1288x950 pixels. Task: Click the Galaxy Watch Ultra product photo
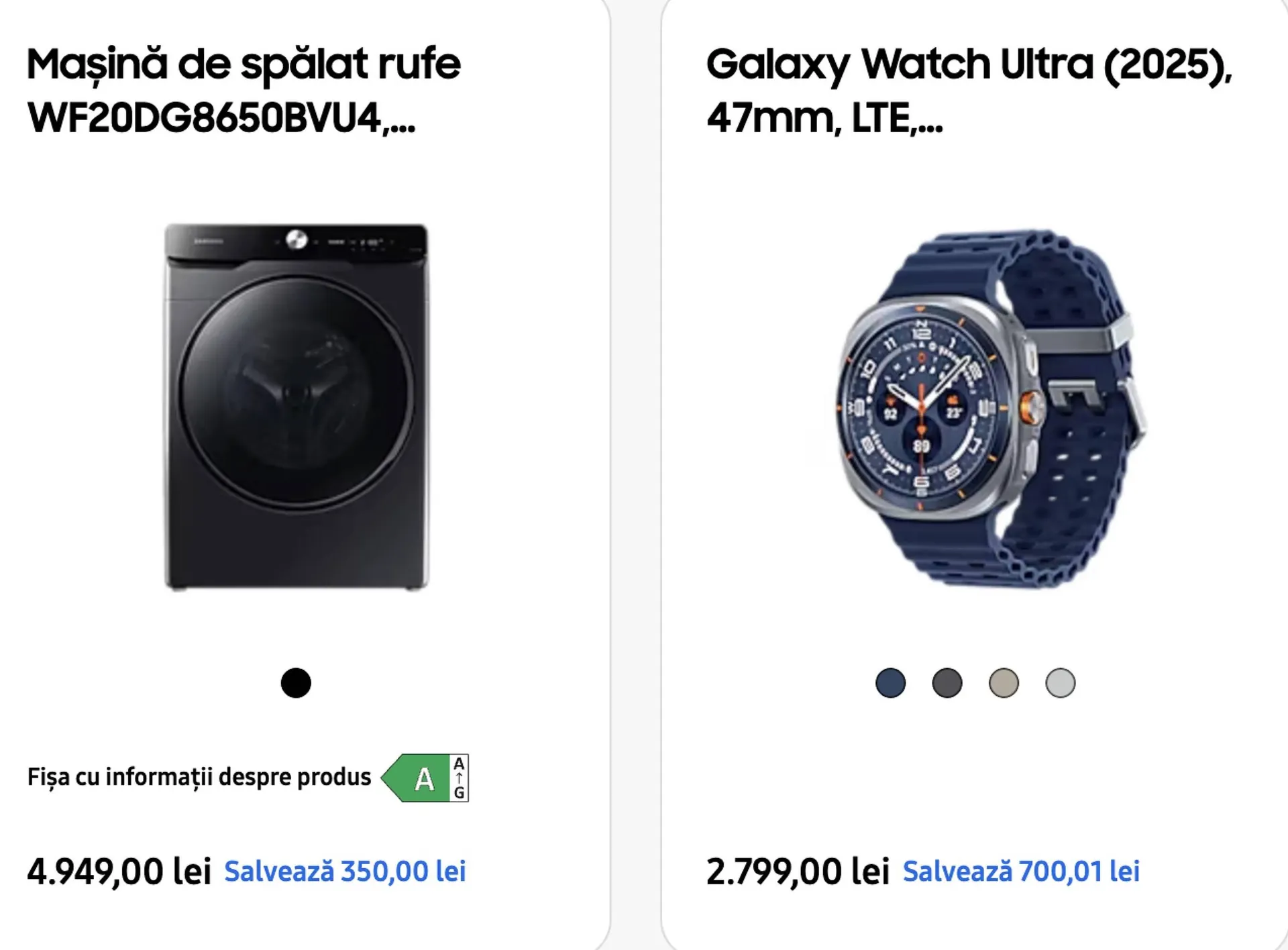pos(975,408)
